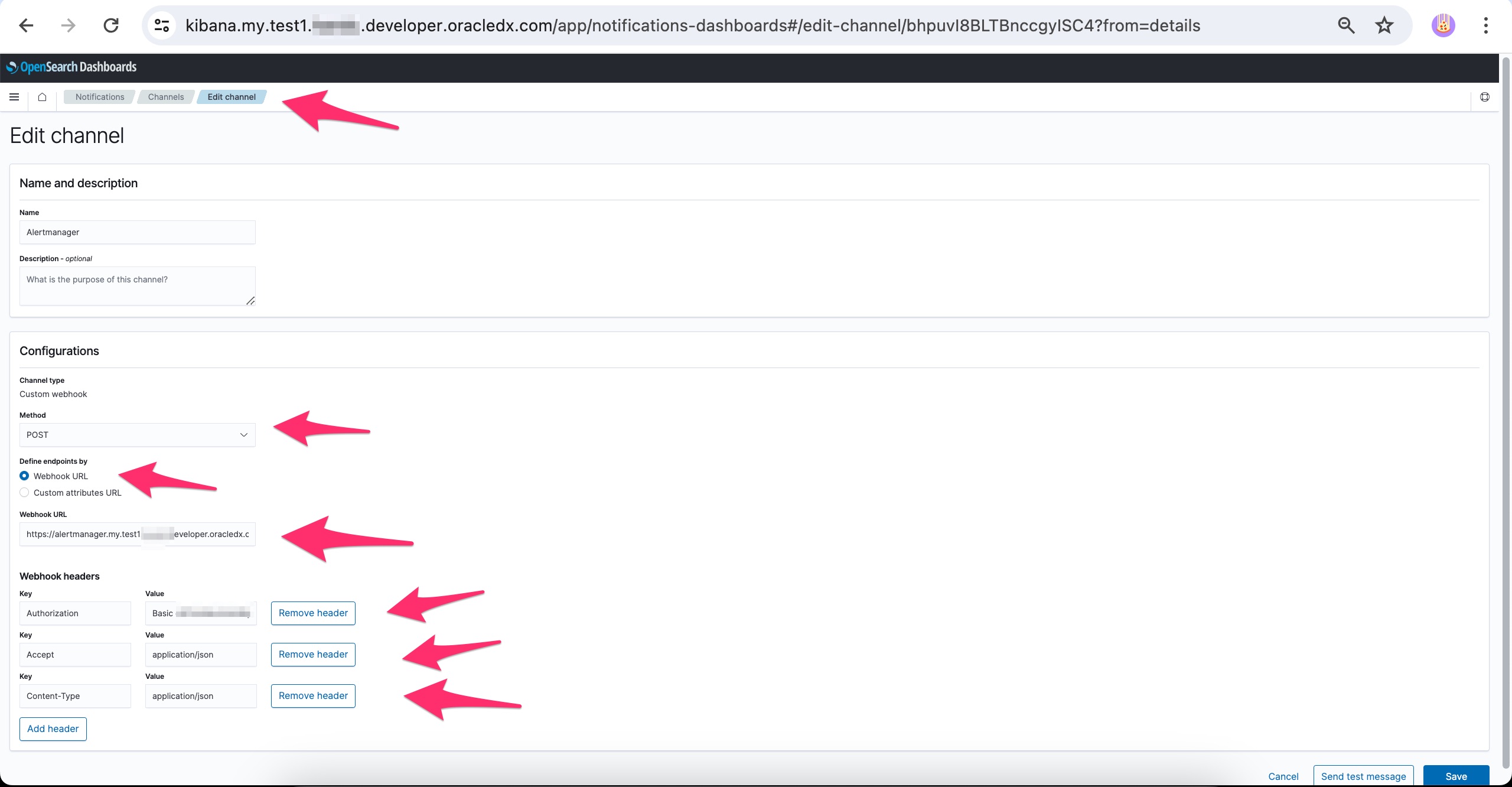Screen dimensions: 1512x787
Task: Click the browser zoom magnifier icon
Action: pyautogui.click(x=1346, y=25)
